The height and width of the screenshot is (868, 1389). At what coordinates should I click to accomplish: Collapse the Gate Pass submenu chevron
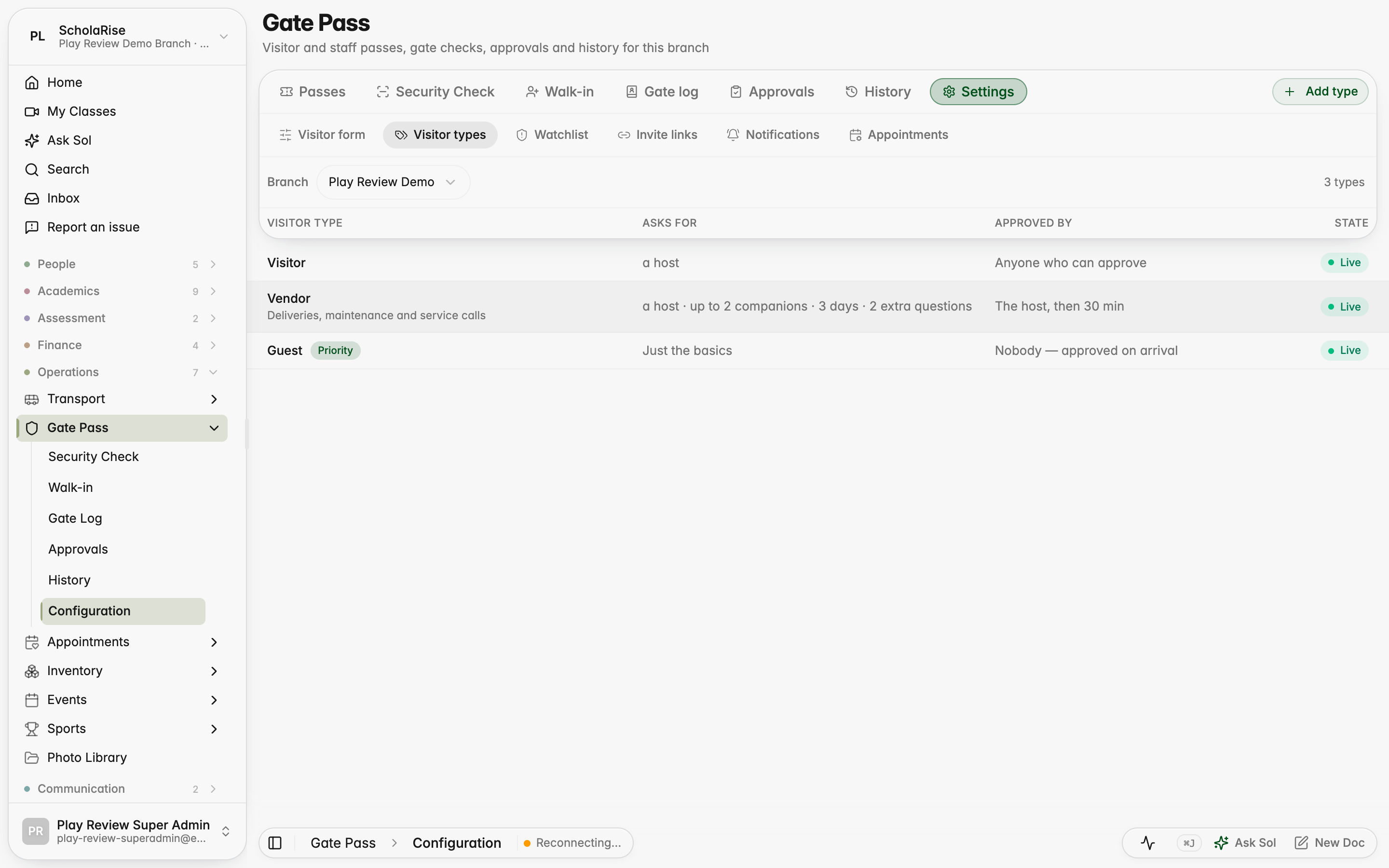(x=214, y=428)
